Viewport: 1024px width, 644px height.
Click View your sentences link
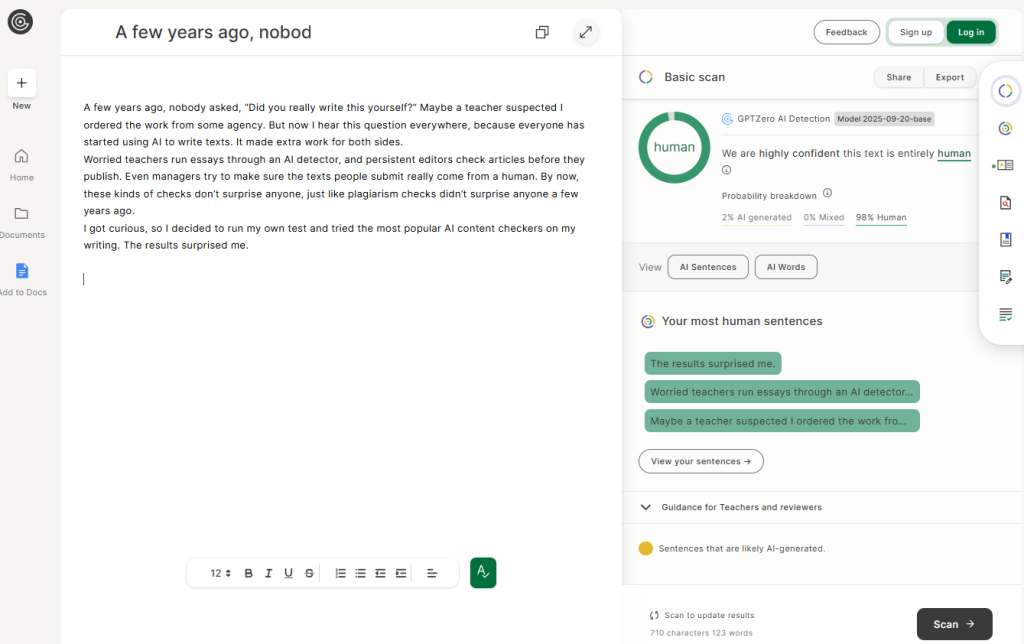click(x=700, y=461)
